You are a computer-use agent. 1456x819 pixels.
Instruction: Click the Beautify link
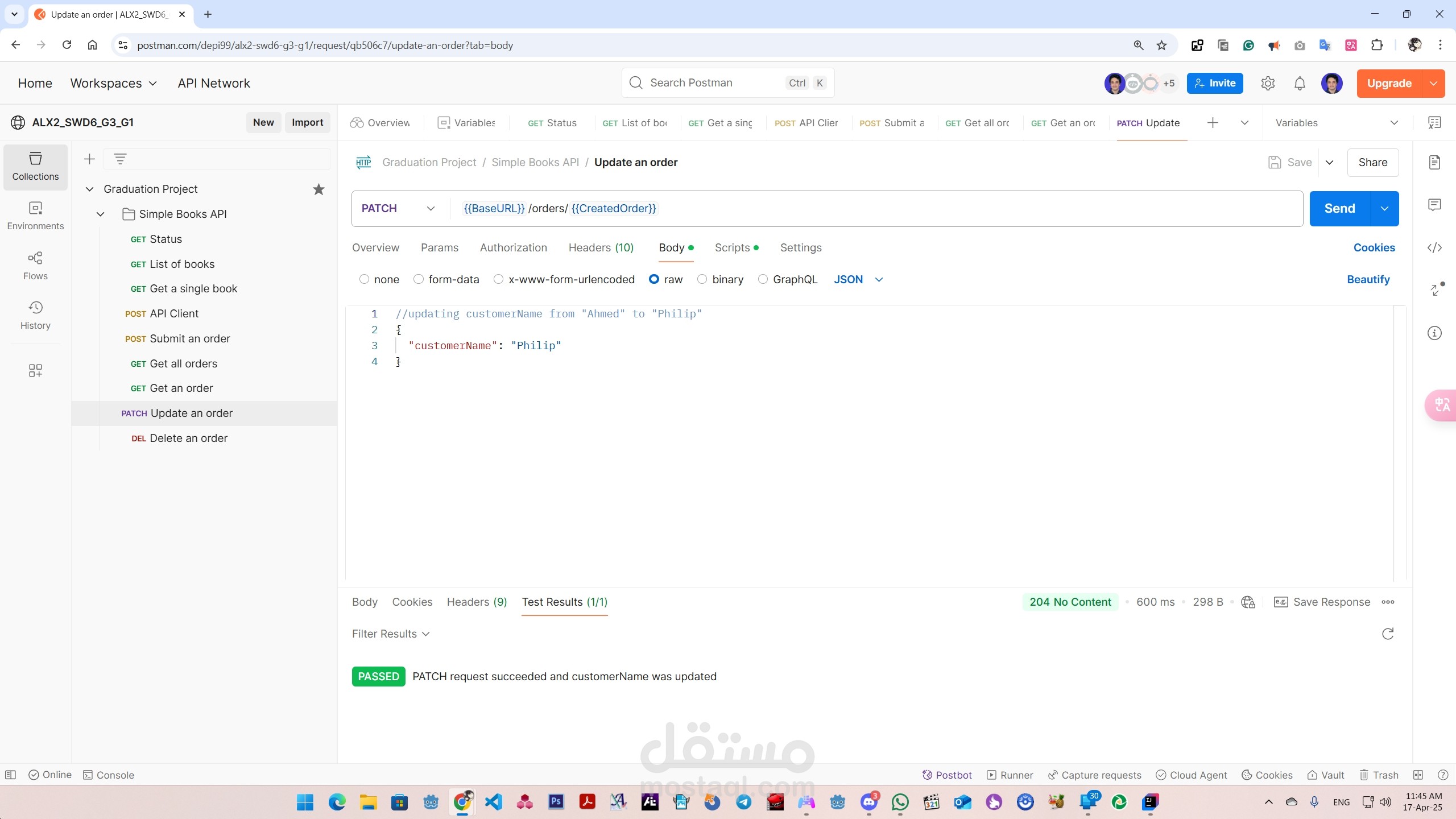pyautogui.click(x=1368, y=279)
